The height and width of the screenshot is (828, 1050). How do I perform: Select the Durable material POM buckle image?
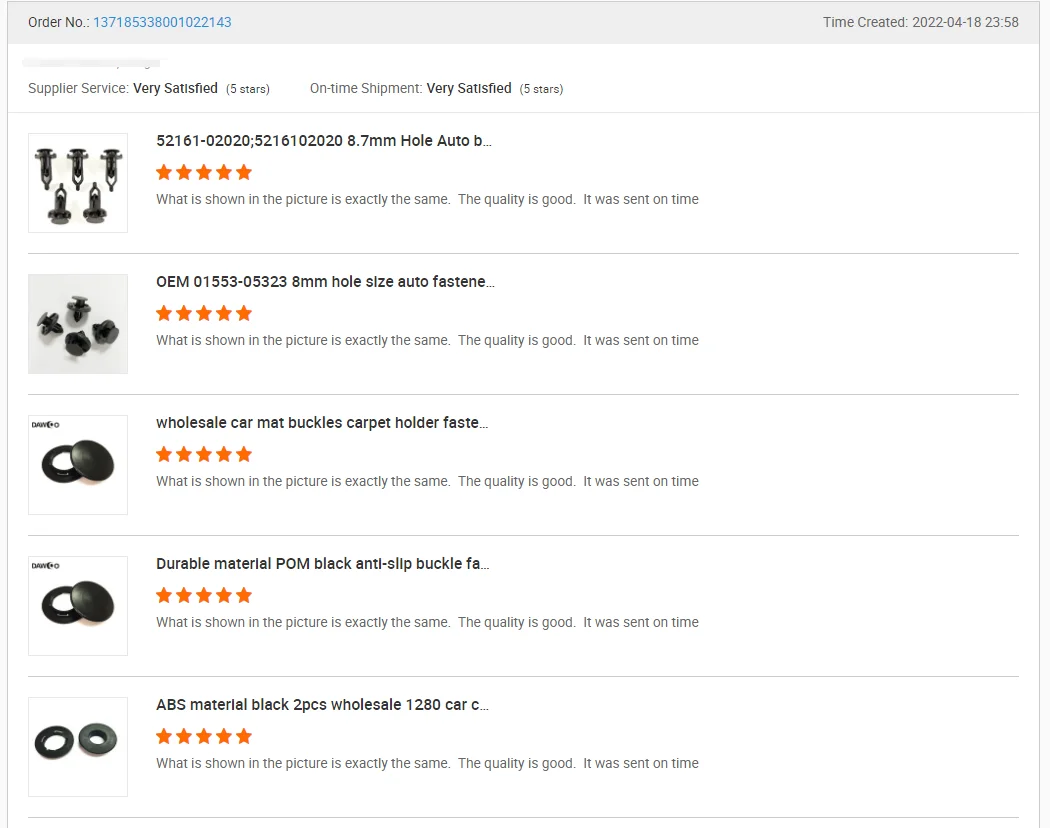click(78, 606)
